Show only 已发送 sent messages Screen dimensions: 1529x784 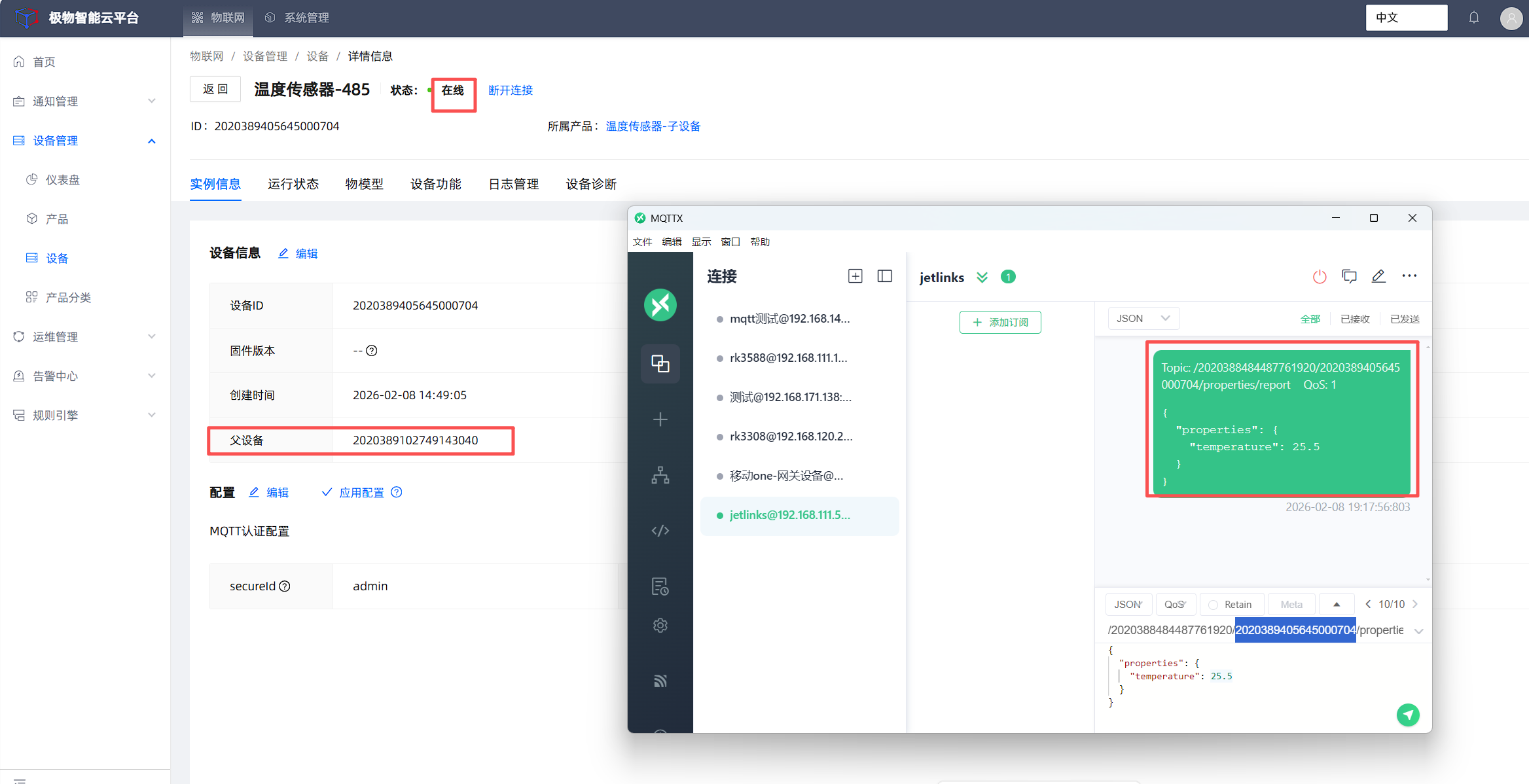click(1405, 319)
